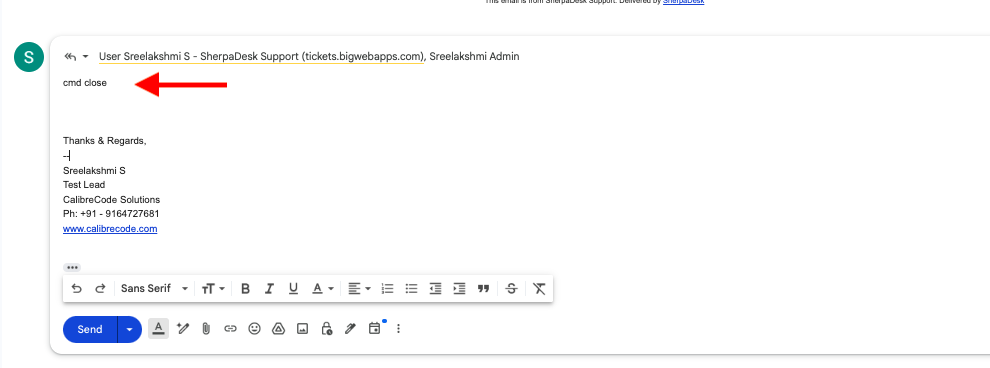
Task: Click the phone number line in signature
Action: point(111,214)
